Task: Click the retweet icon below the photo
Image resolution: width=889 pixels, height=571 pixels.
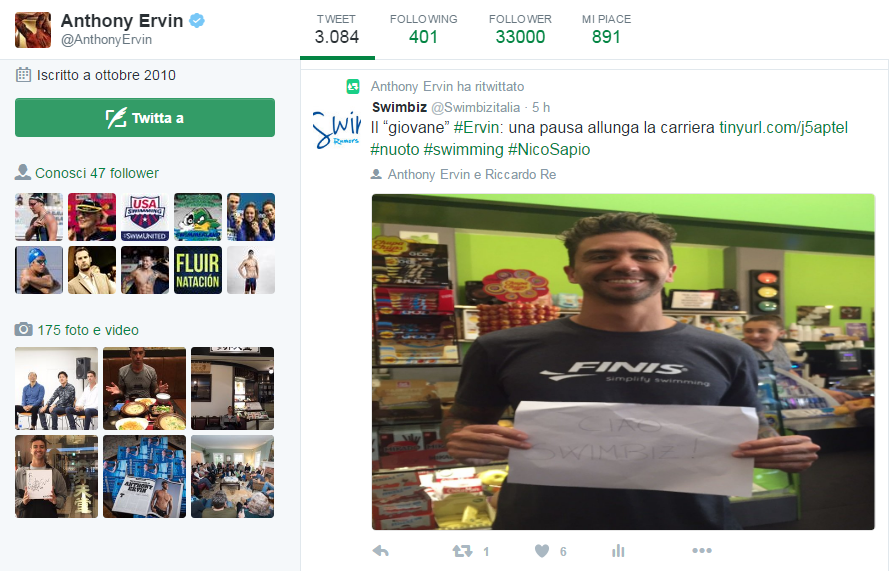Action: [x=462, y=551]
